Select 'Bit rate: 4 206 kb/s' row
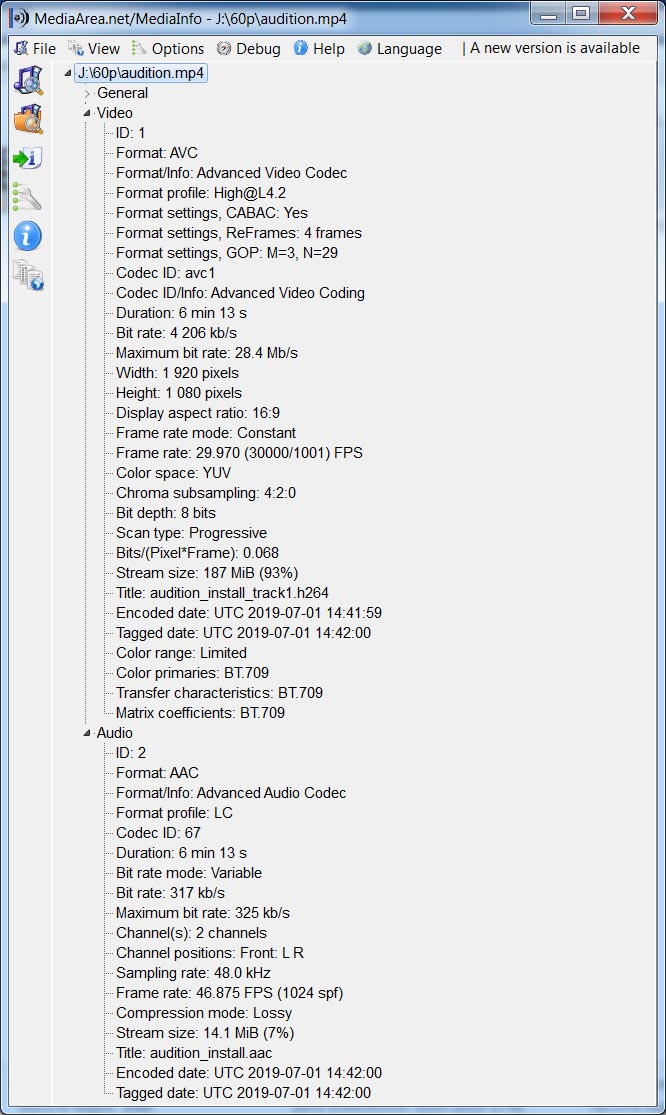Image resolution: width=666 pixels, height=1115 pixels. point(176,333)
